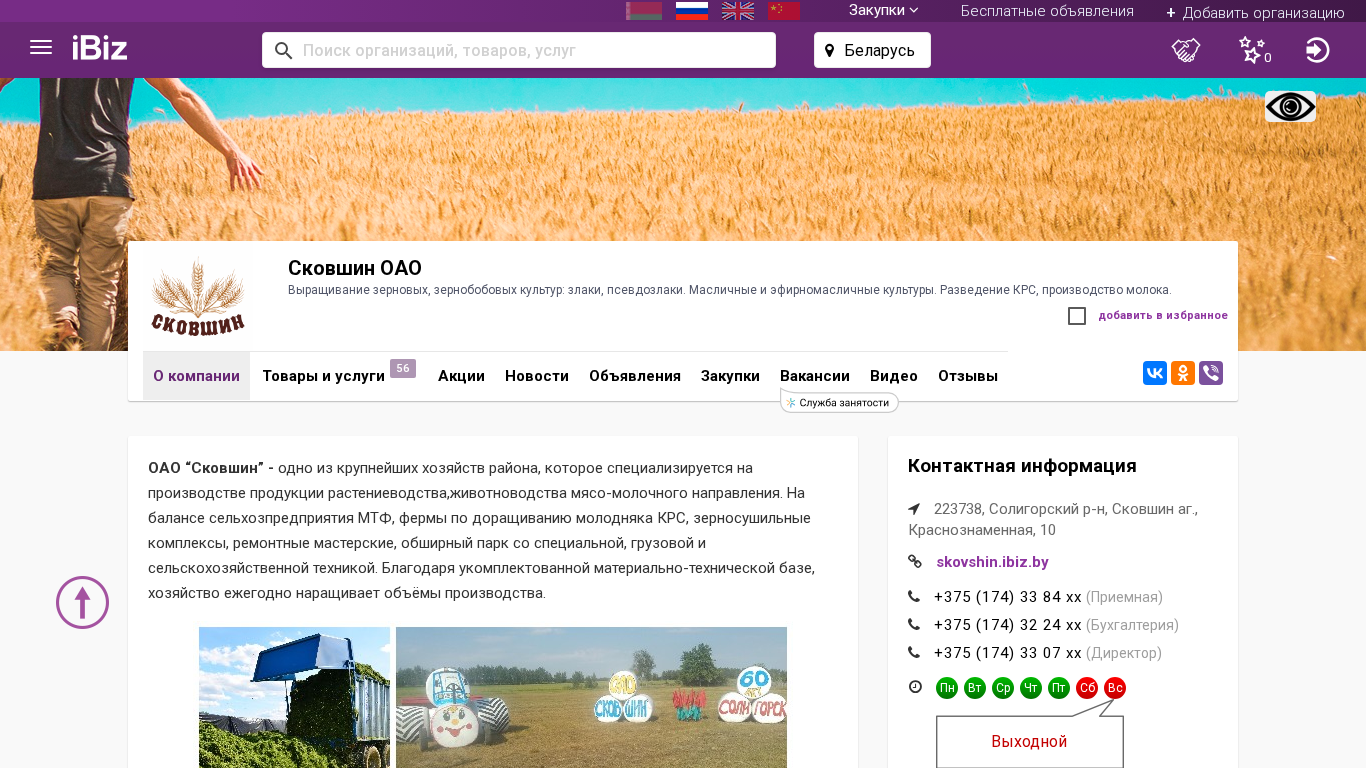
Task: Share via Viber
Action: pyautogui.click(x=1211, y=373)
